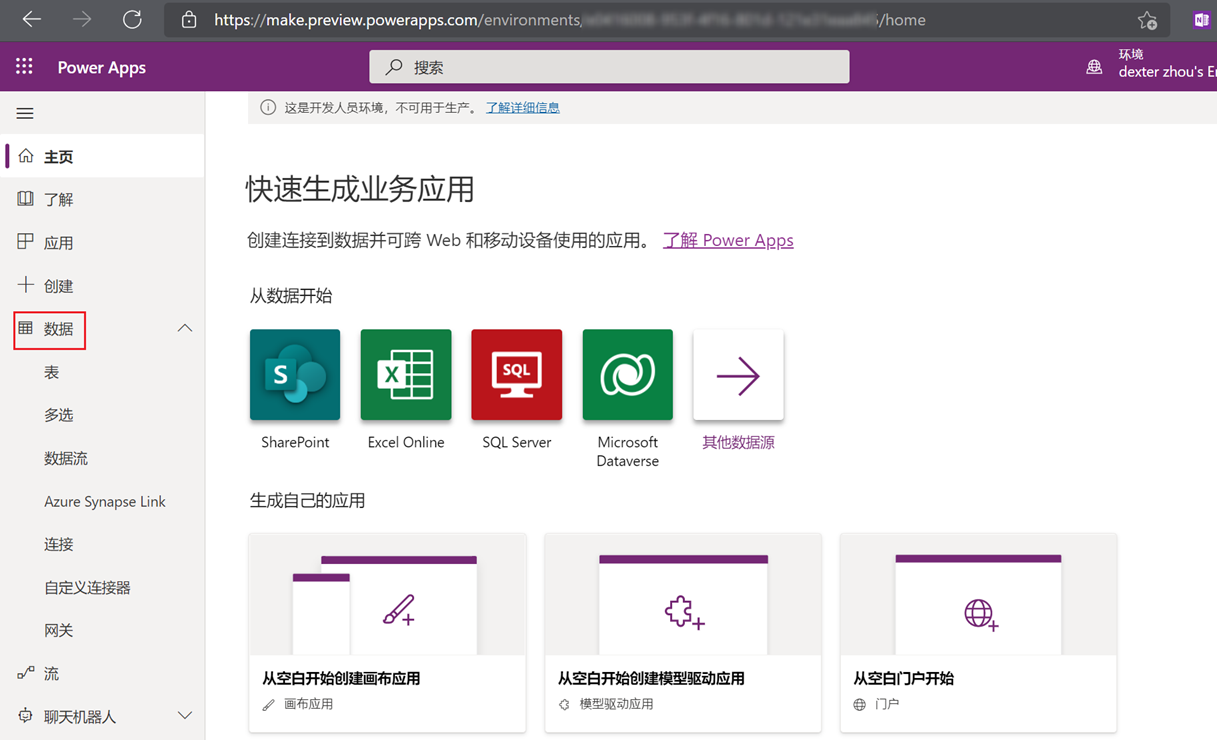Viewport: 1217px width, 740px height.
Task: Open the 从空白开始创建模型驱动应用 card
Action: [x=683, y=633]
